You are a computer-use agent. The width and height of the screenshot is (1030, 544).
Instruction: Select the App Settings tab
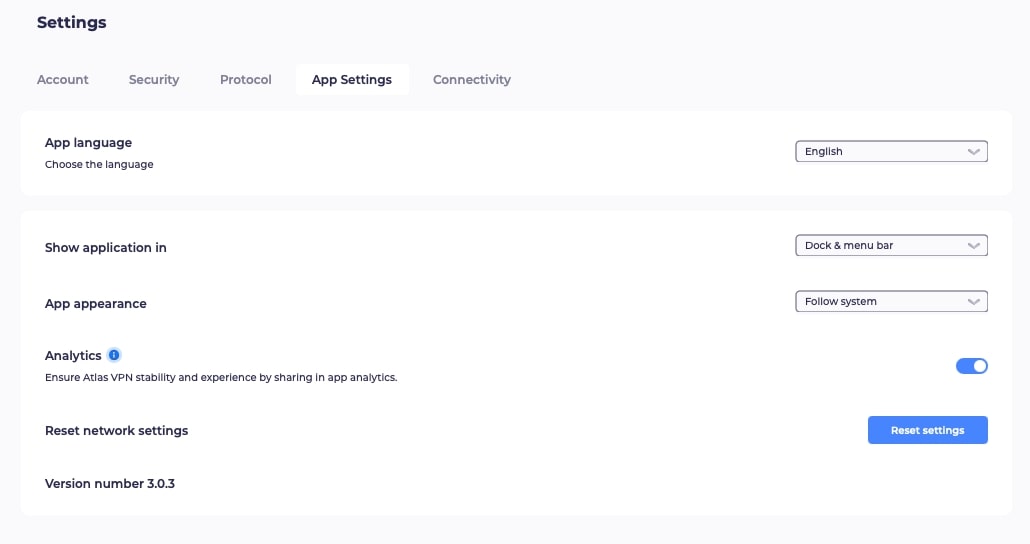pyautogui.click(x=352, y=79)
